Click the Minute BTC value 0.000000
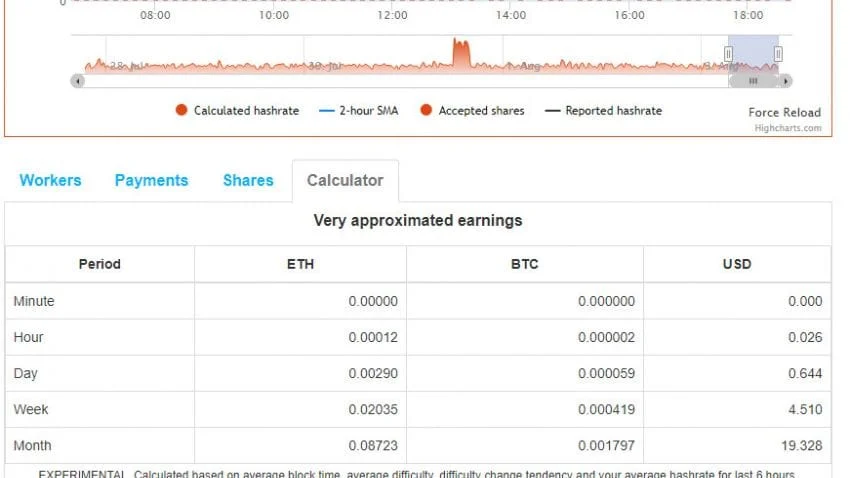 [606, 301]
